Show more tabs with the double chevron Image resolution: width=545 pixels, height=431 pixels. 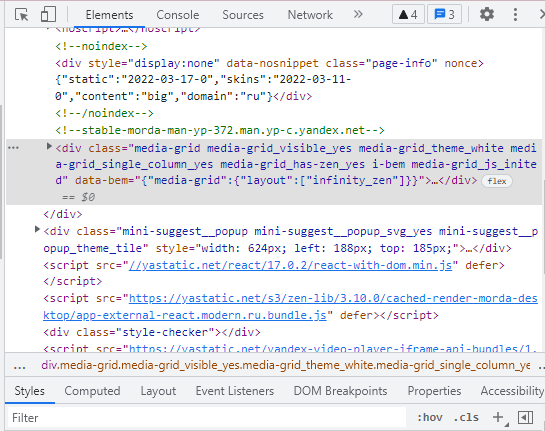point(358,15)
